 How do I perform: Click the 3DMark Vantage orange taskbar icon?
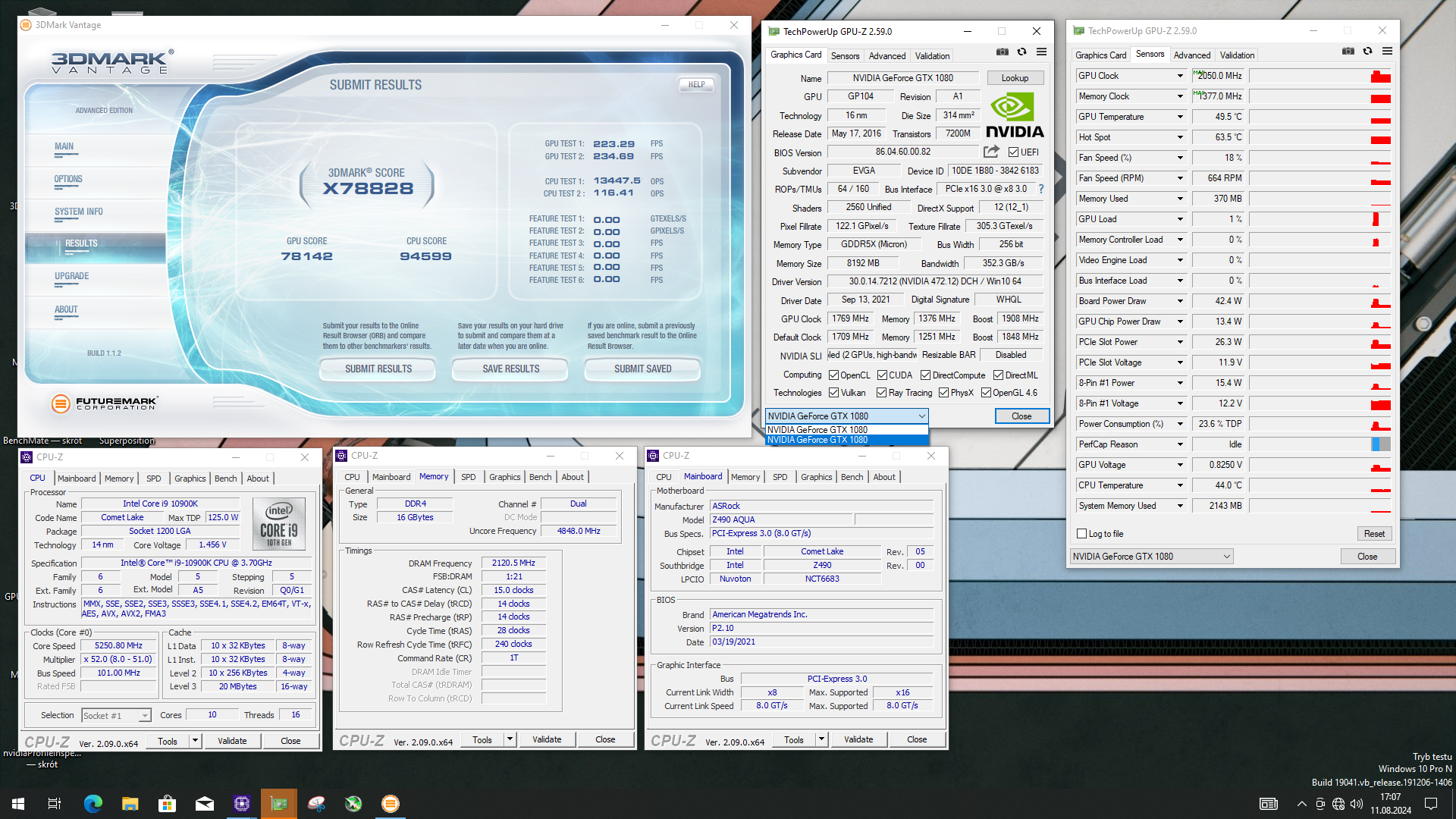[x=391, y=804]
